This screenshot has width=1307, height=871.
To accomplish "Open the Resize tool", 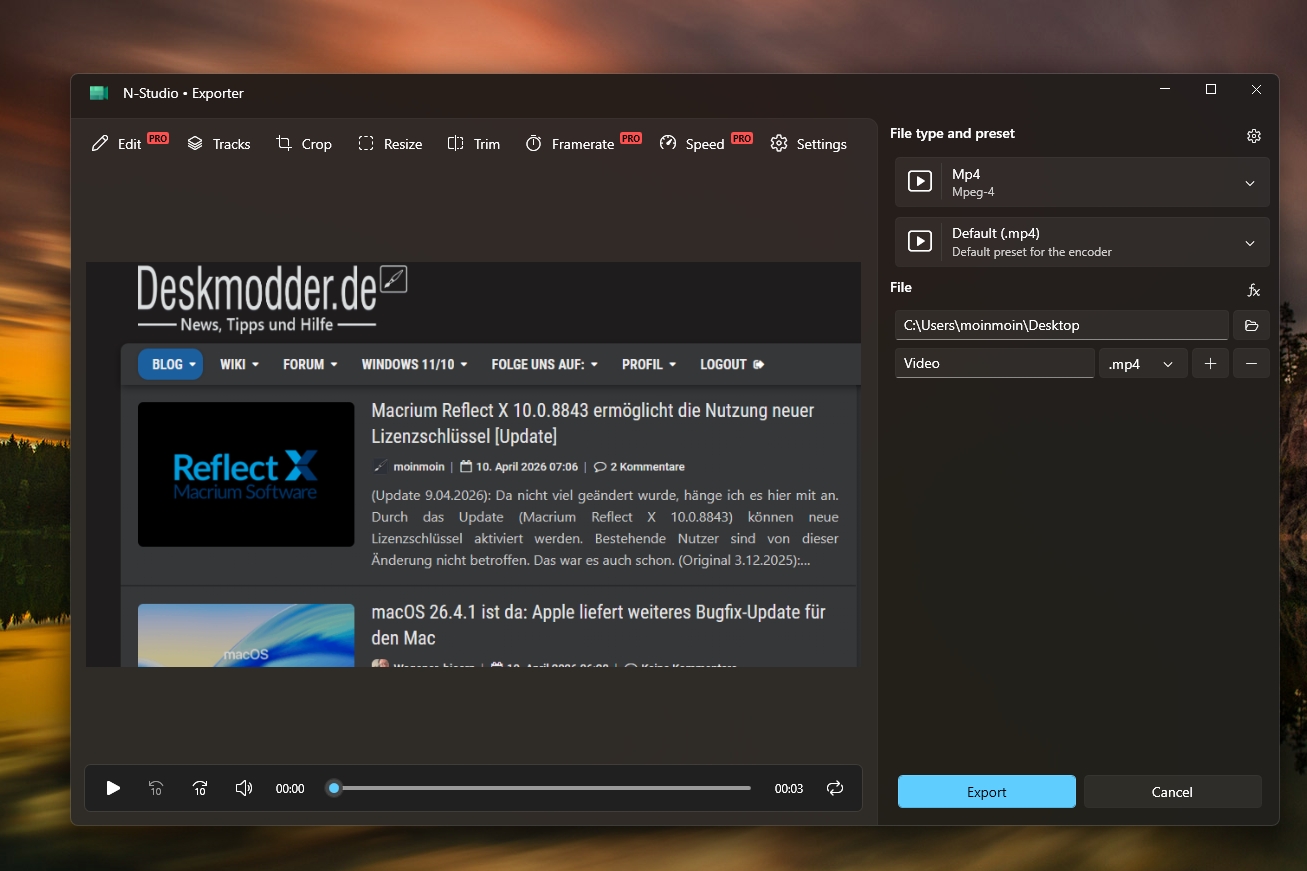I will 390,144.
